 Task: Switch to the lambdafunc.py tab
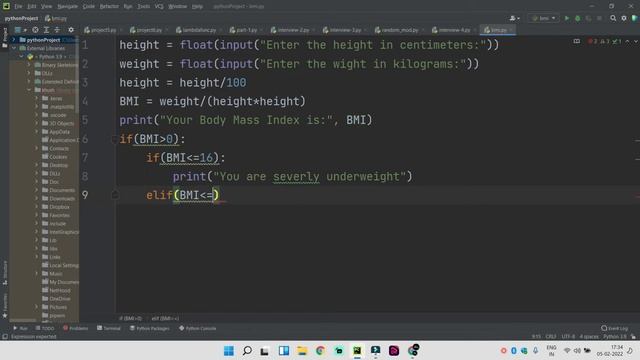(x=199, y=30)
